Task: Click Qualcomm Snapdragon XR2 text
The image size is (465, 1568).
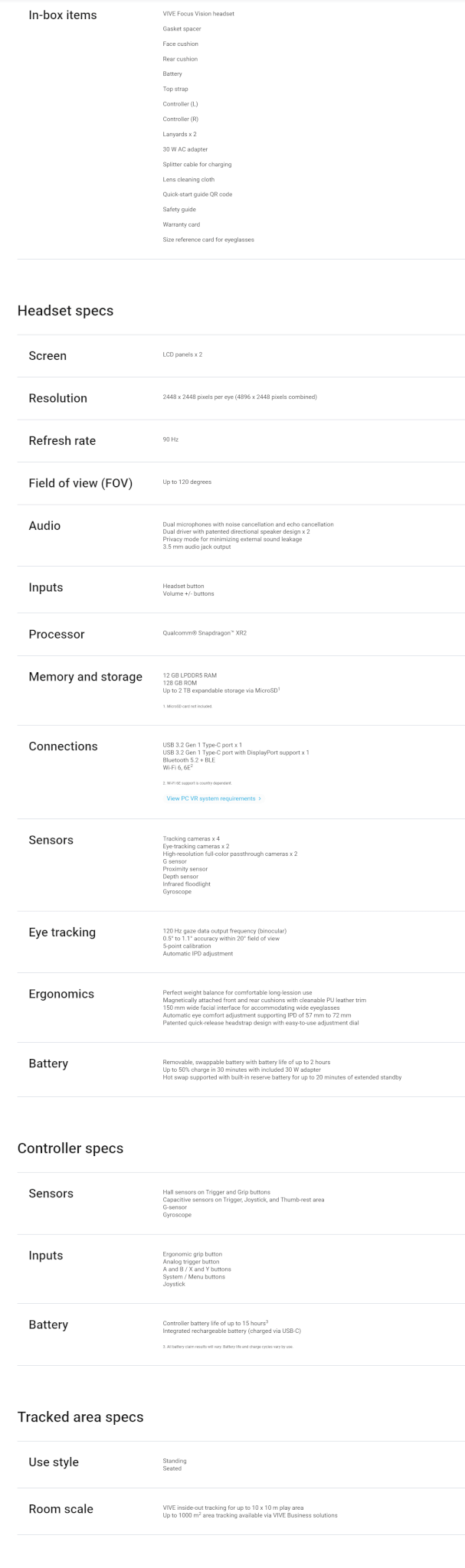Action: (x=205, y=633)
